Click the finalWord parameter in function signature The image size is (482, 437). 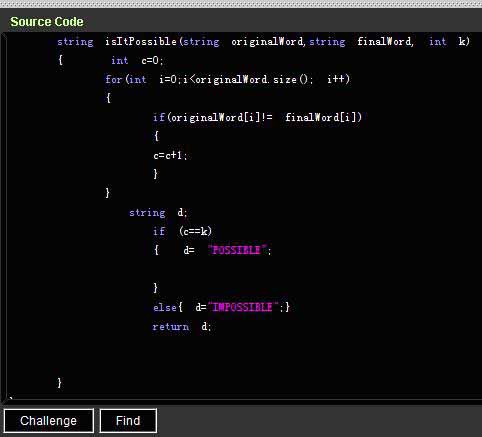pos(384,42)
